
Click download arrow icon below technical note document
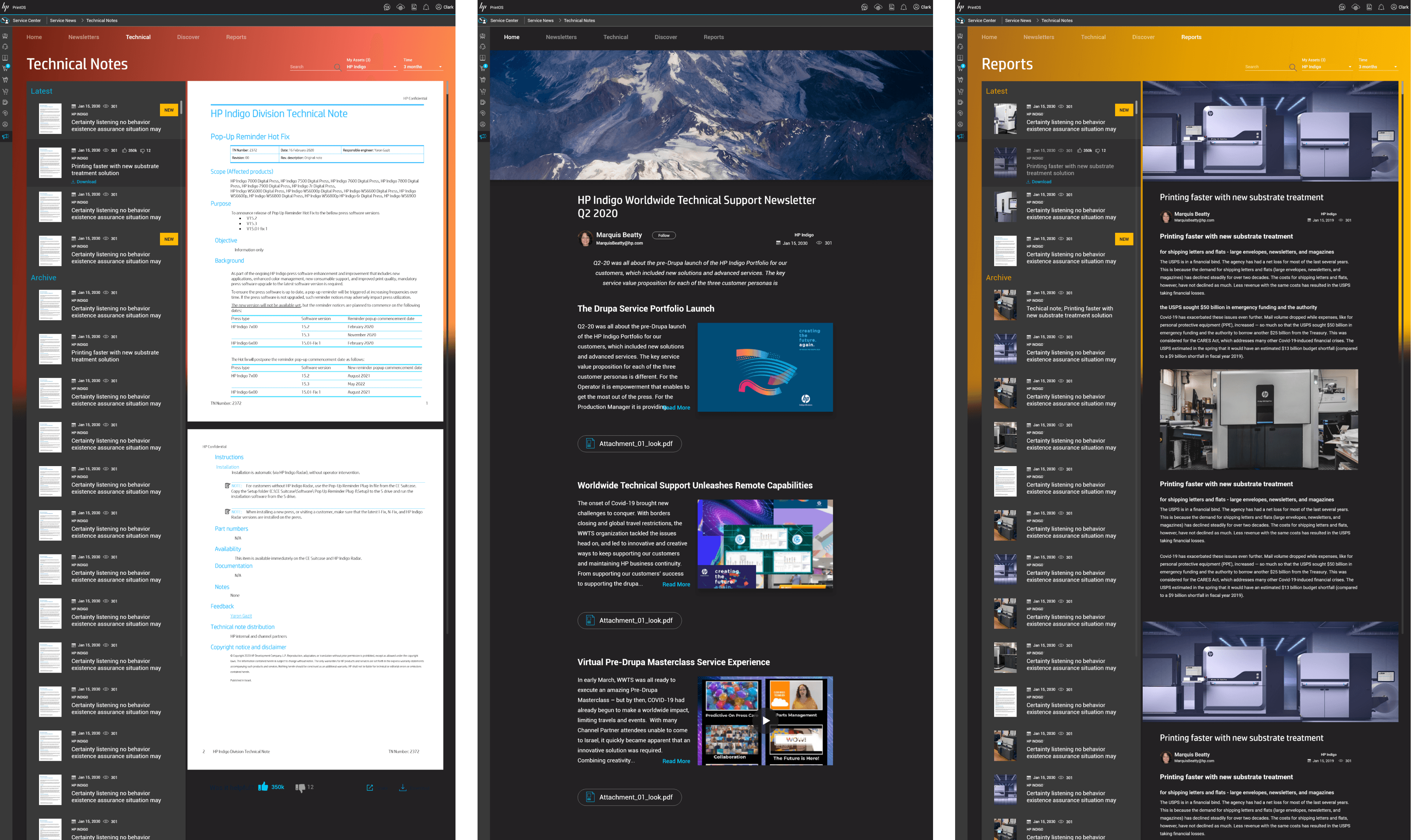click(402, 787)
